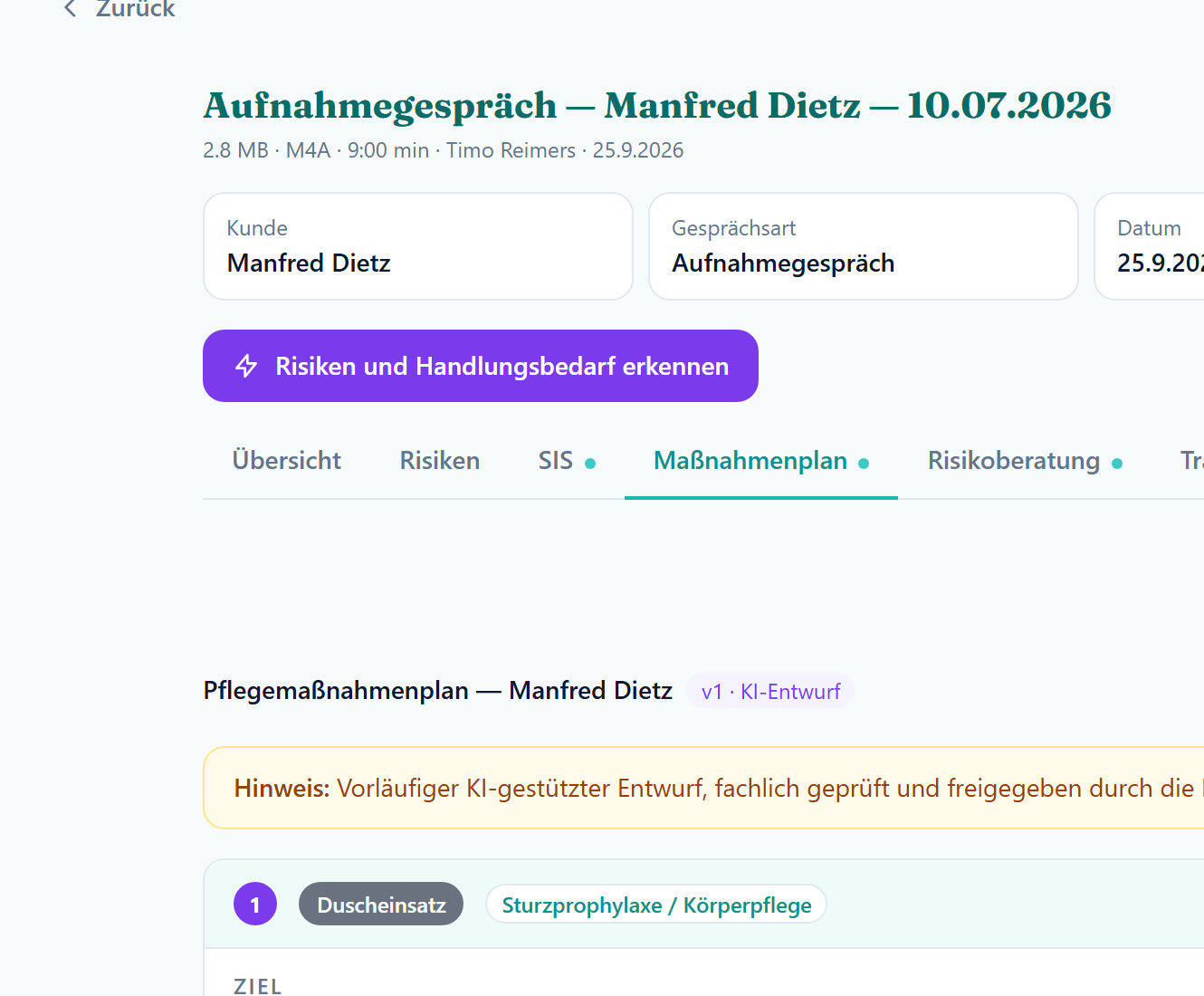
Task: Click the heading 'Pflegemaßnahmenplan — Manfred Dietz'
Action: point(438,691)
